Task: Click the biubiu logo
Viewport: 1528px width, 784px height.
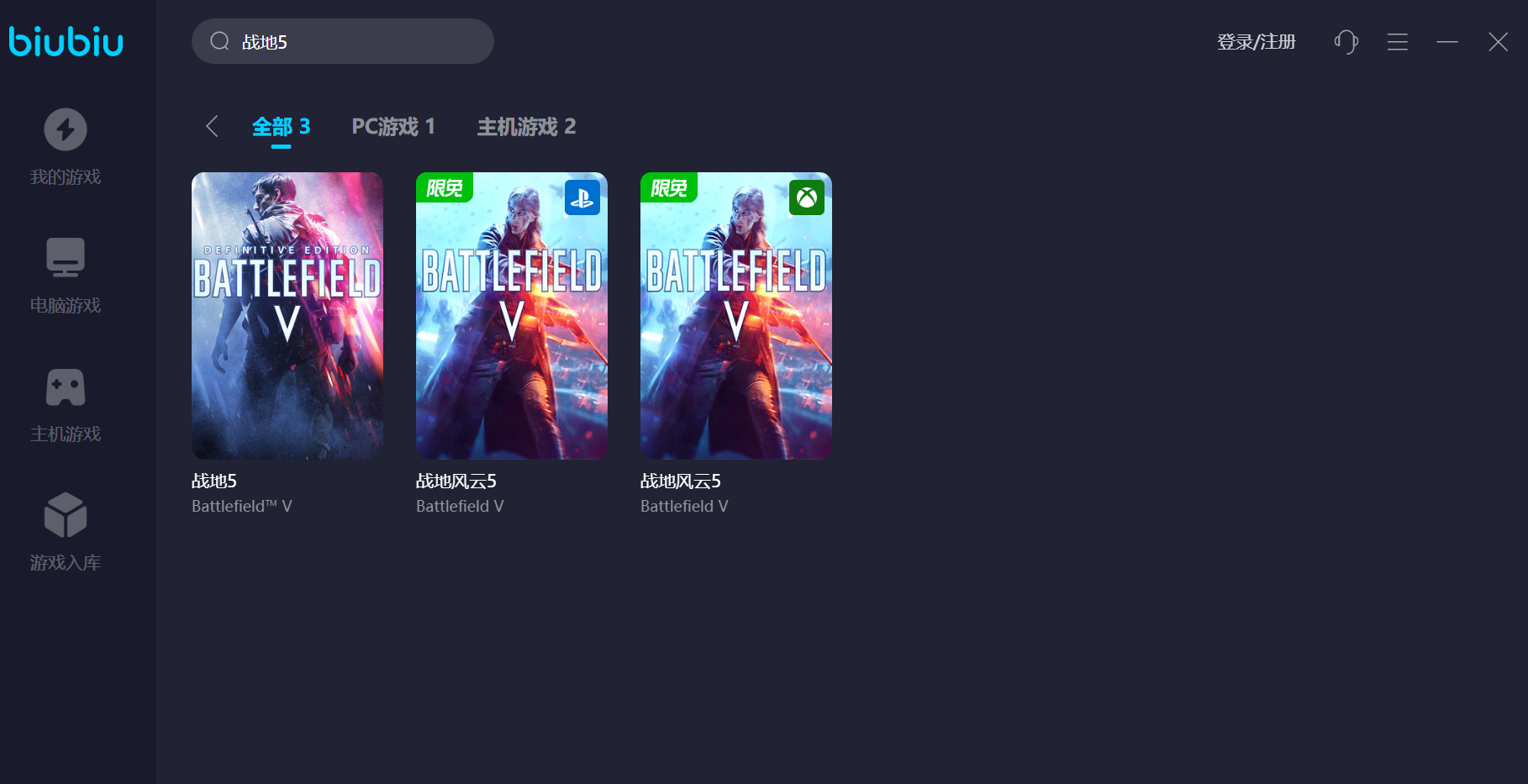Action: click(x=66, y=41)
